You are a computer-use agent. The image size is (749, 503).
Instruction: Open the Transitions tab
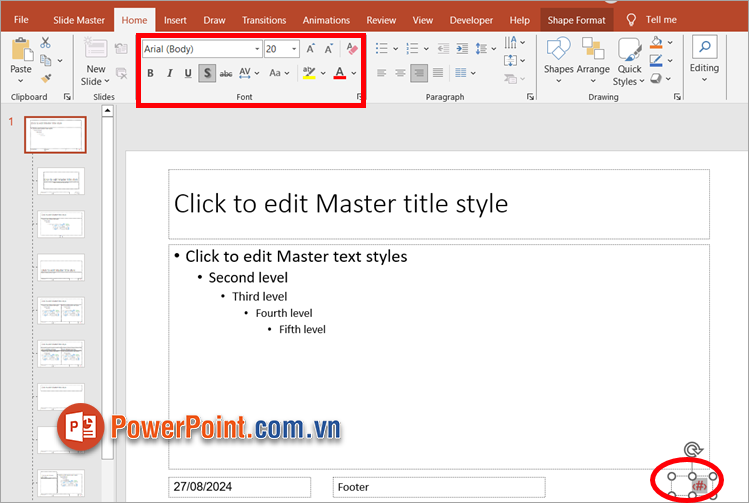click(x=263, y=20)
